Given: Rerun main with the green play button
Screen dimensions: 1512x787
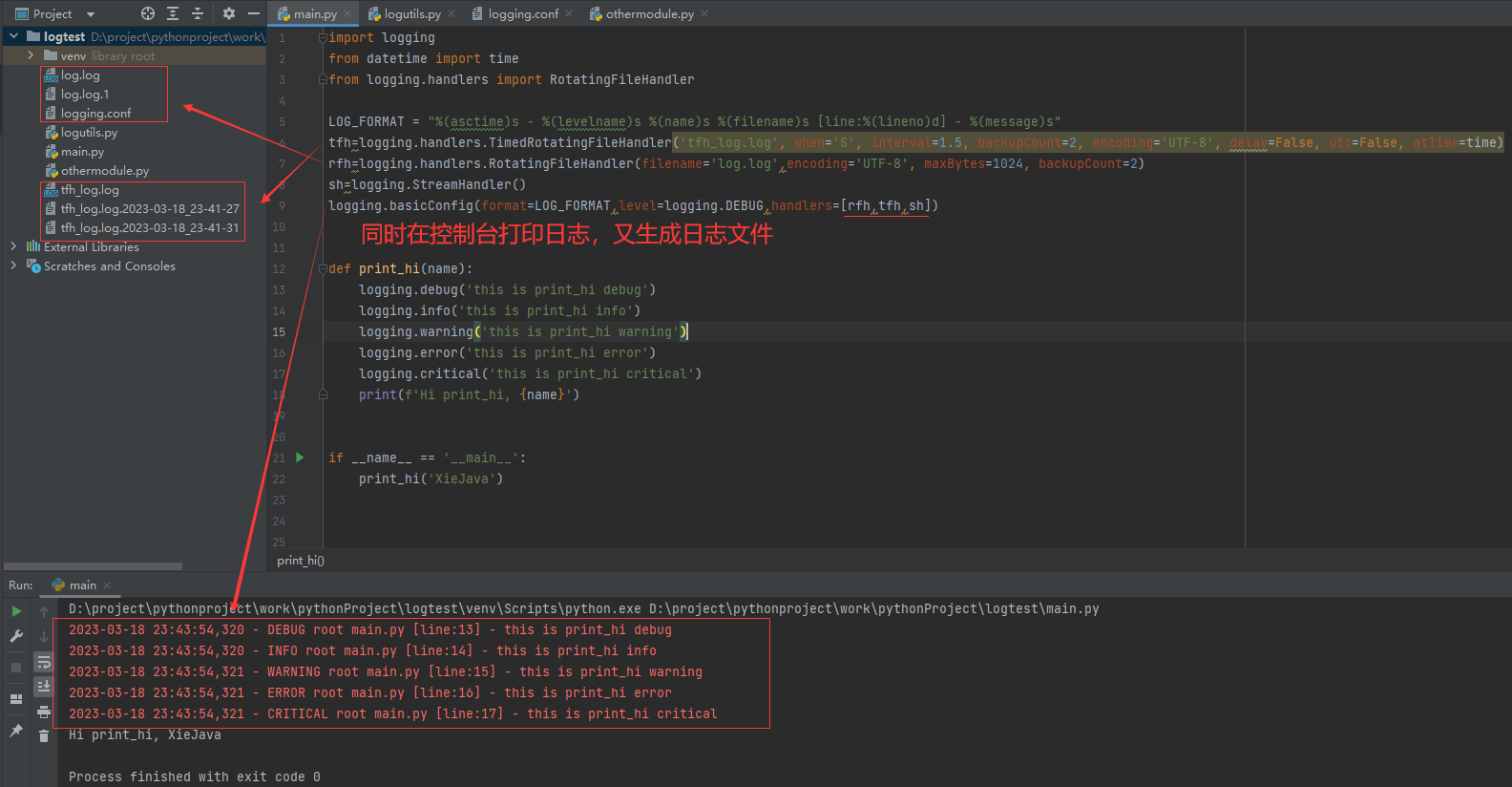Looking at the screenshot, I should click(16, 611).
